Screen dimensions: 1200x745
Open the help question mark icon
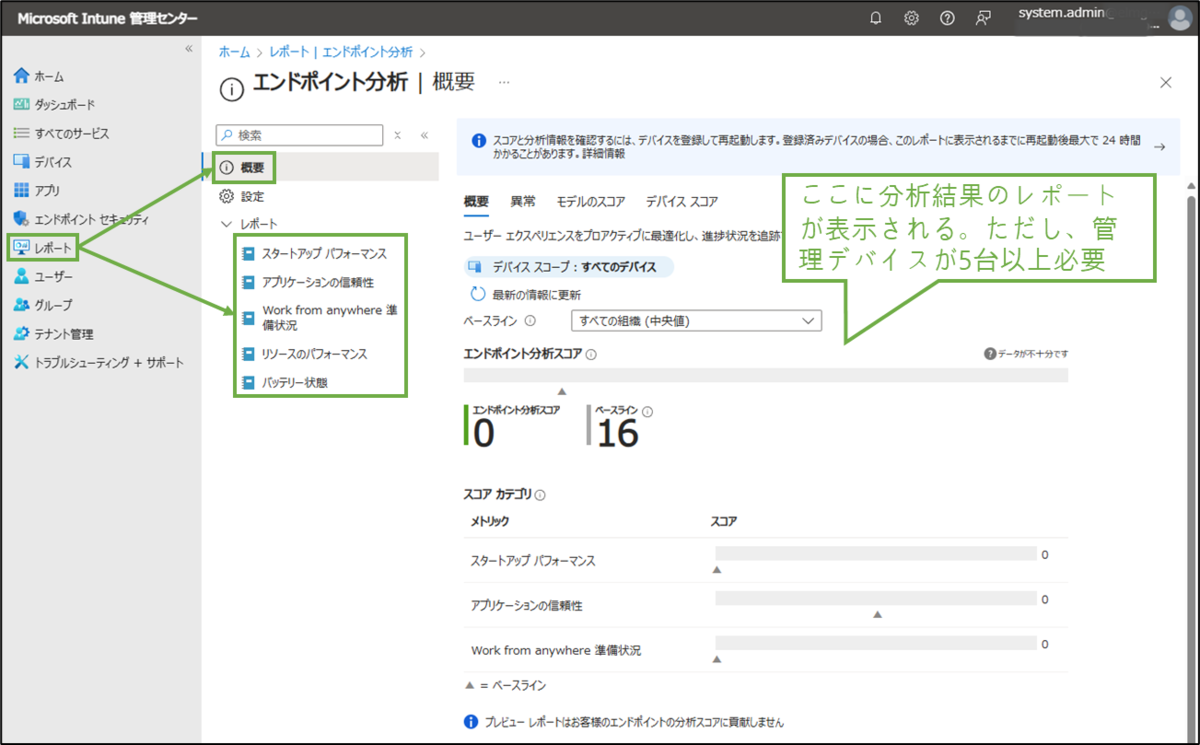[947, 18]
